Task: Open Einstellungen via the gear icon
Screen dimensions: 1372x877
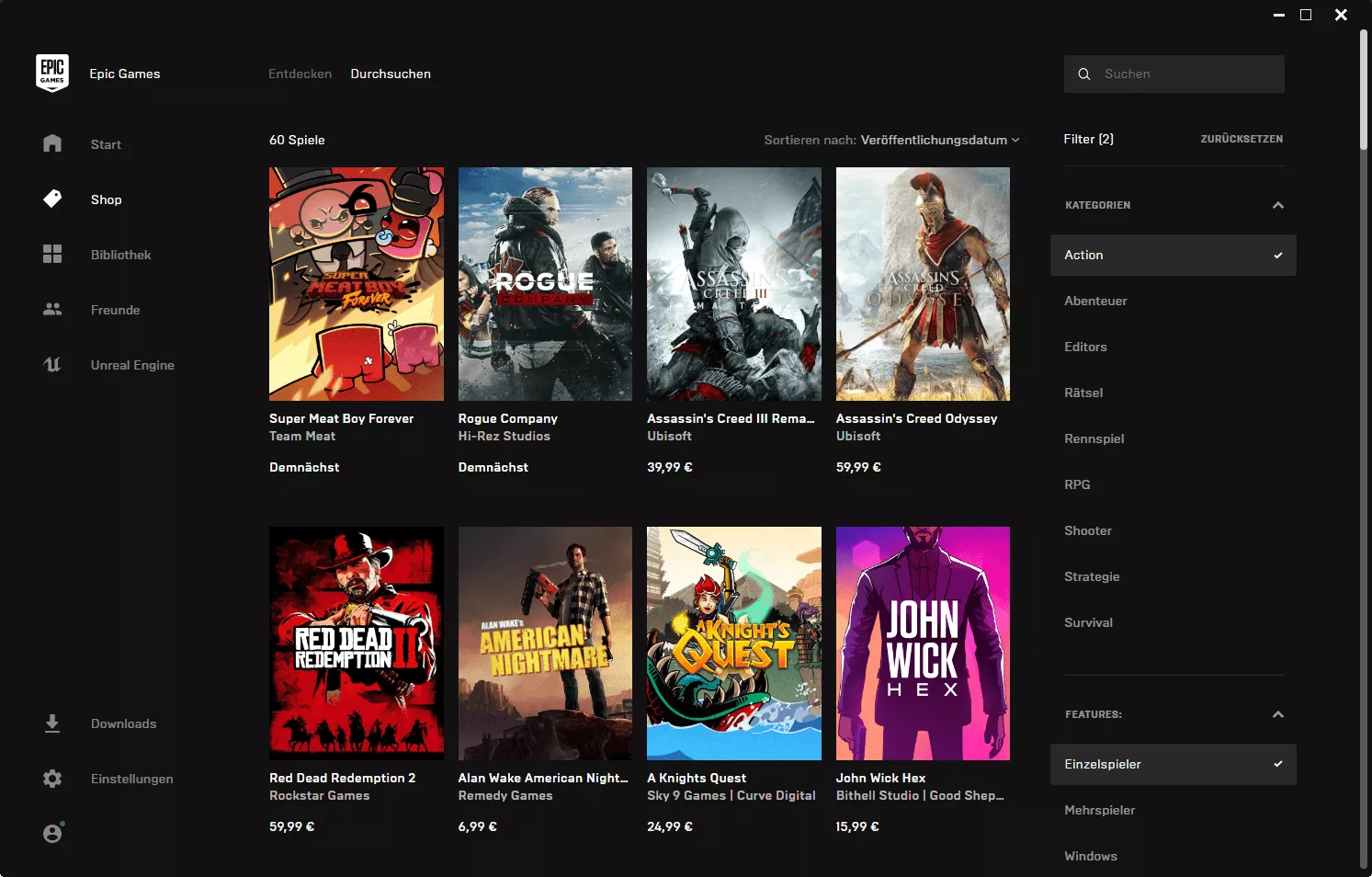Action: (52, 779)
